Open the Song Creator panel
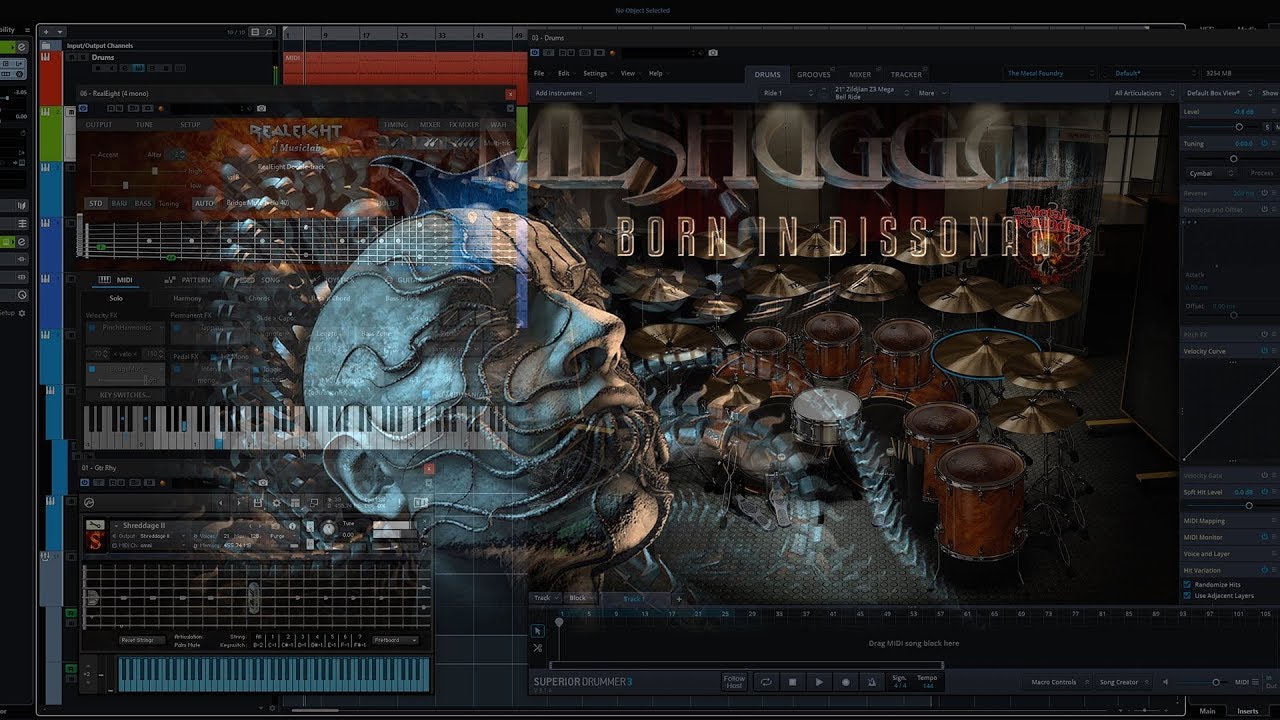 tap(1120, 682)
